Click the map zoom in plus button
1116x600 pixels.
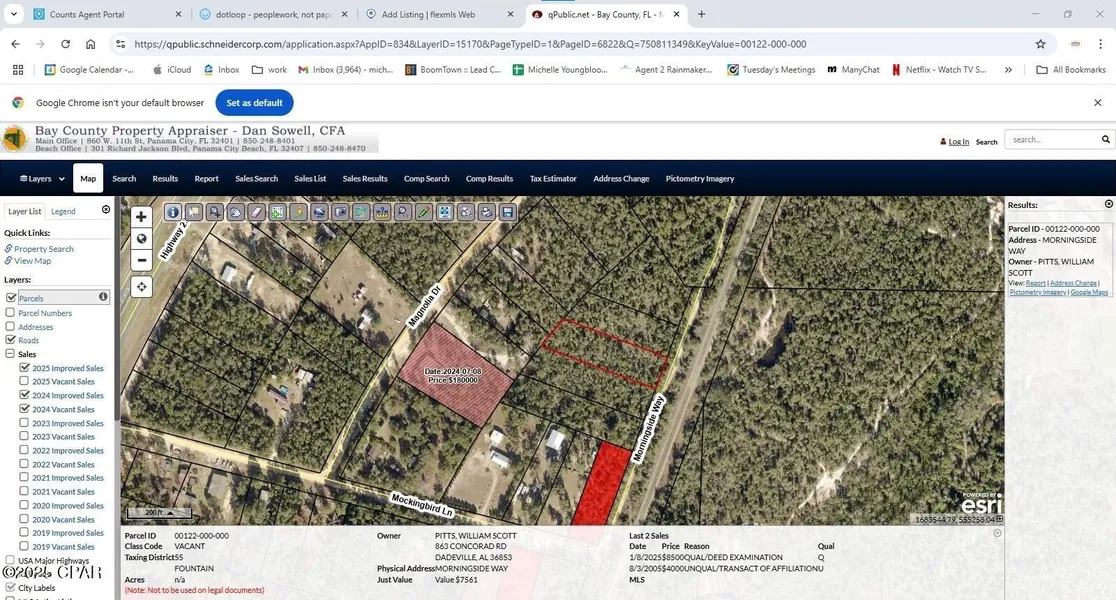click(141, 217)
